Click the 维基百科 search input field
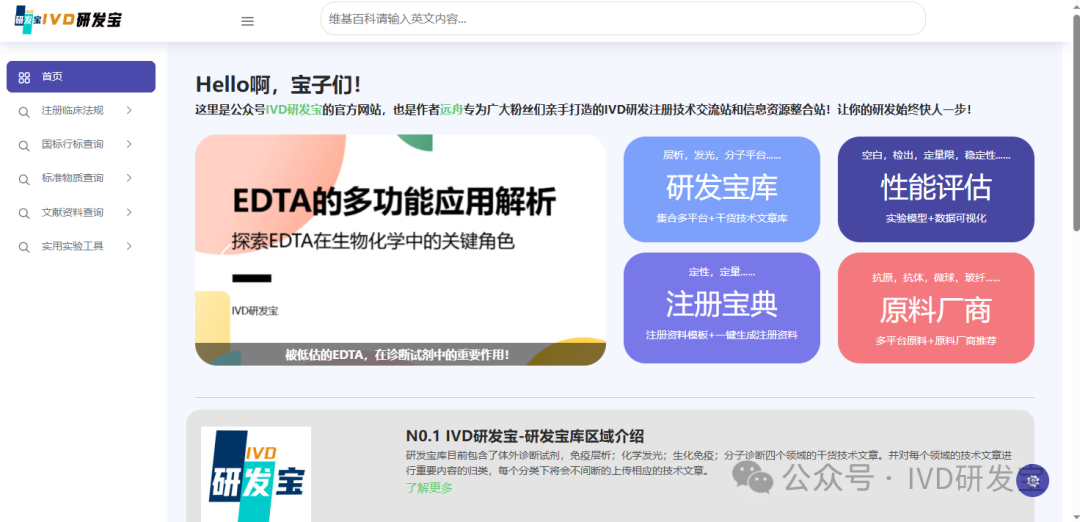This screenshot has width=1080, height=522. 622,19
